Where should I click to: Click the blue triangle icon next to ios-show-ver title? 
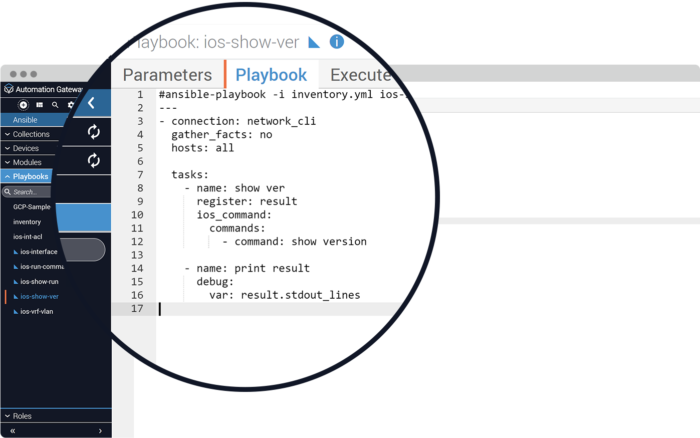click(313, 42)
